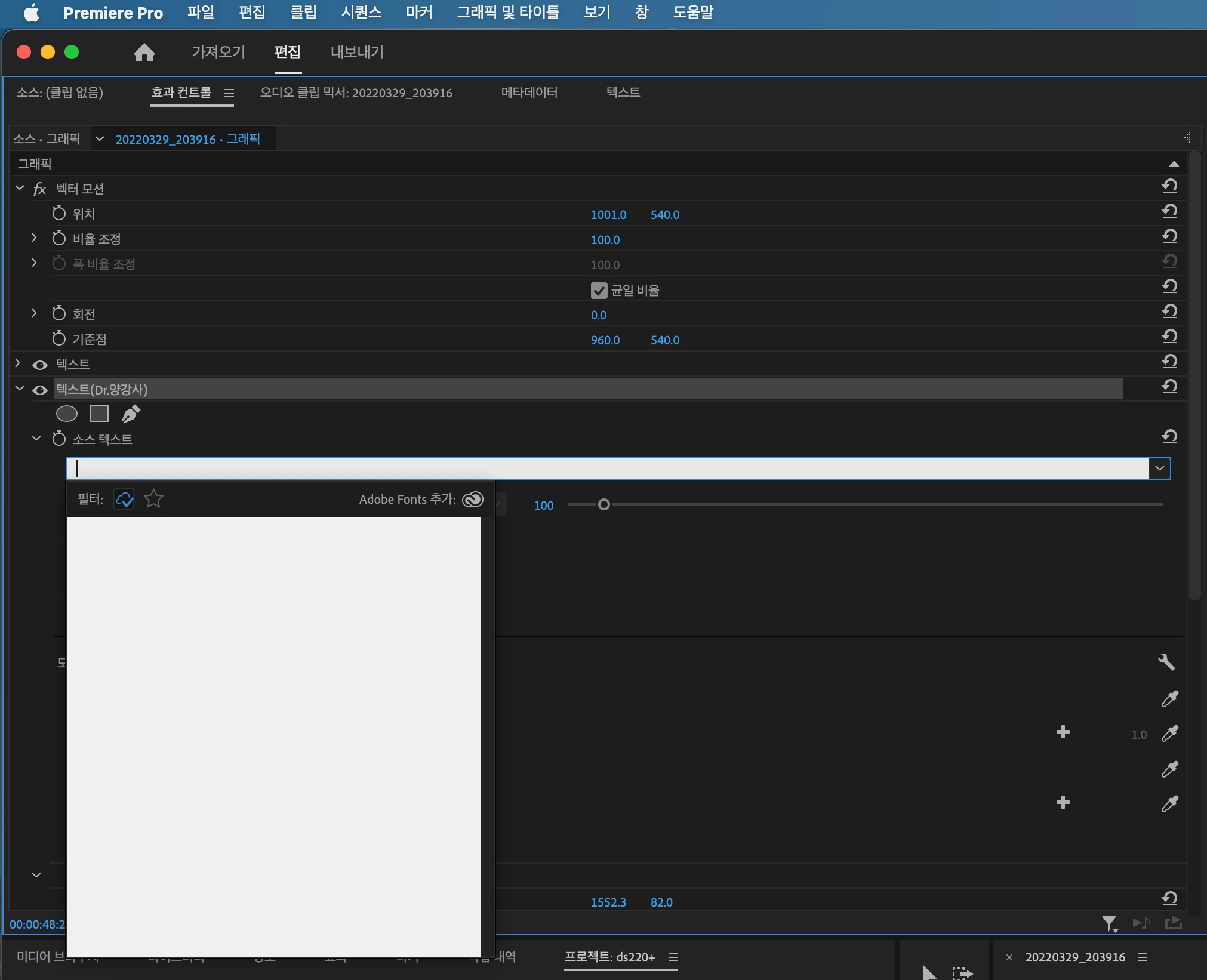Viewport: 1207px width, 980px height.
Task: Select the pen mask tool
Action: (x=131, y=414)
